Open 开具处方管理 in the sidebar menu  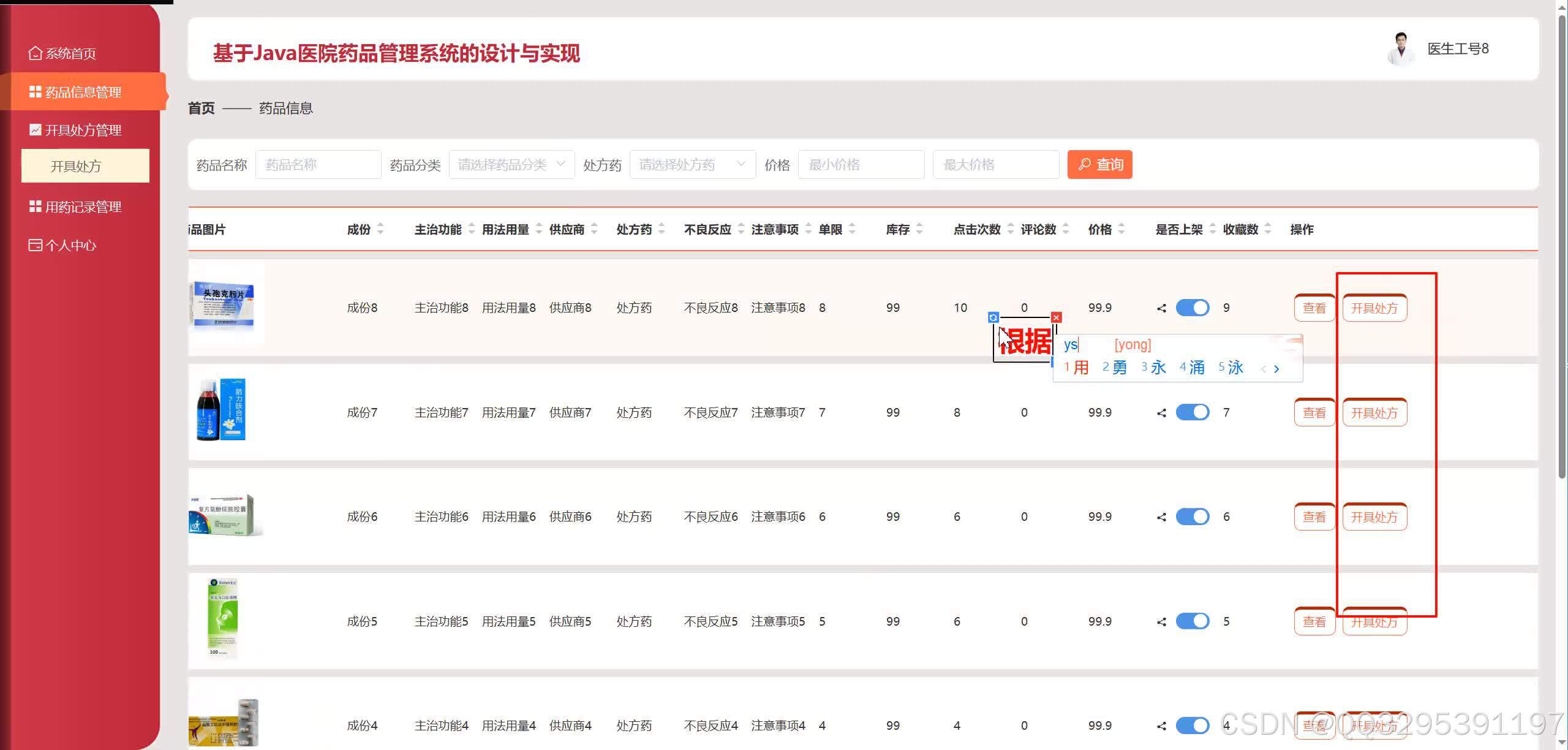click(83, 130)
